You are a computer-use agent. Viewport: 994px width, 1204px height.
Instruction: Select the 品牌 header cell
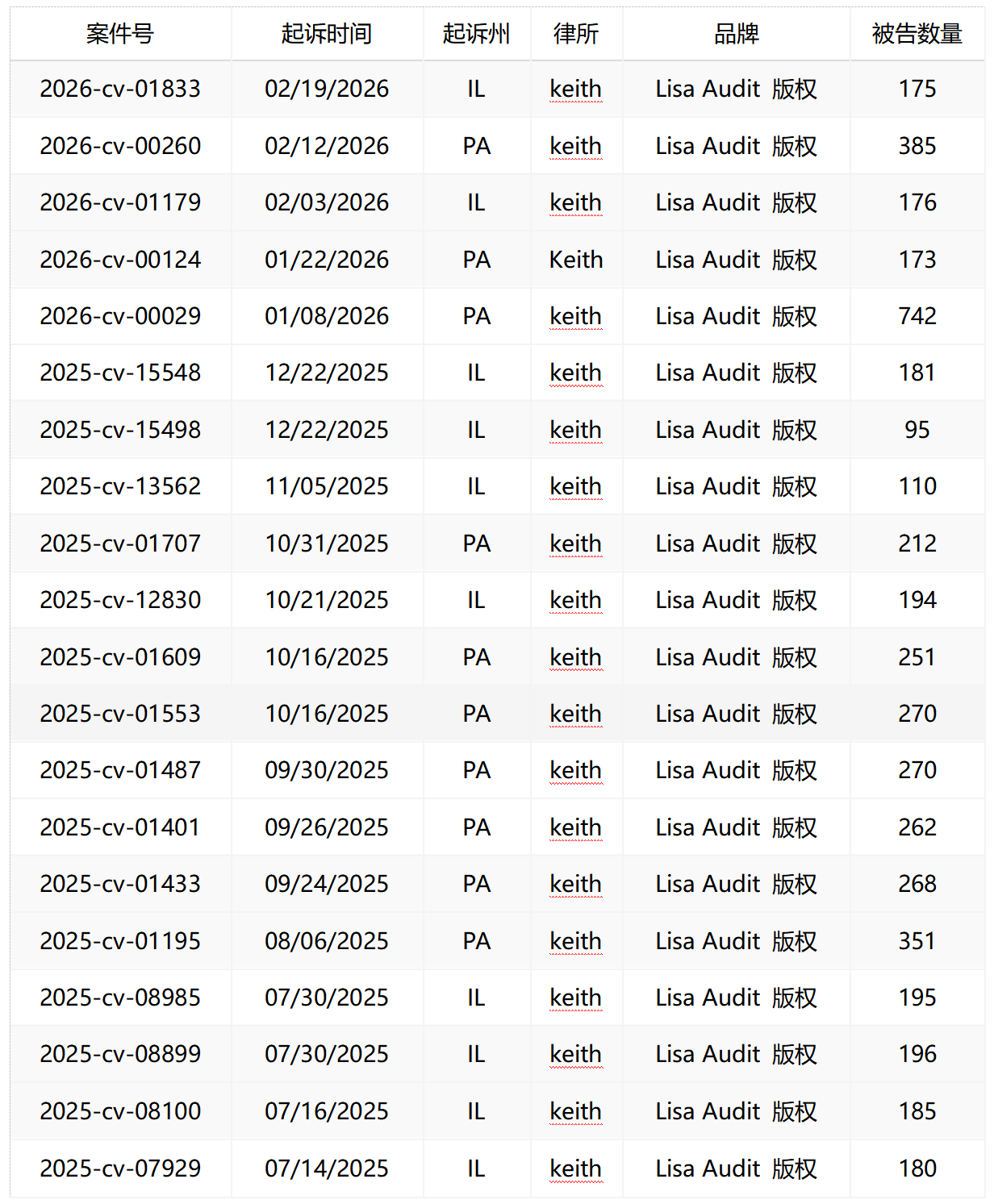pos(736,34)
